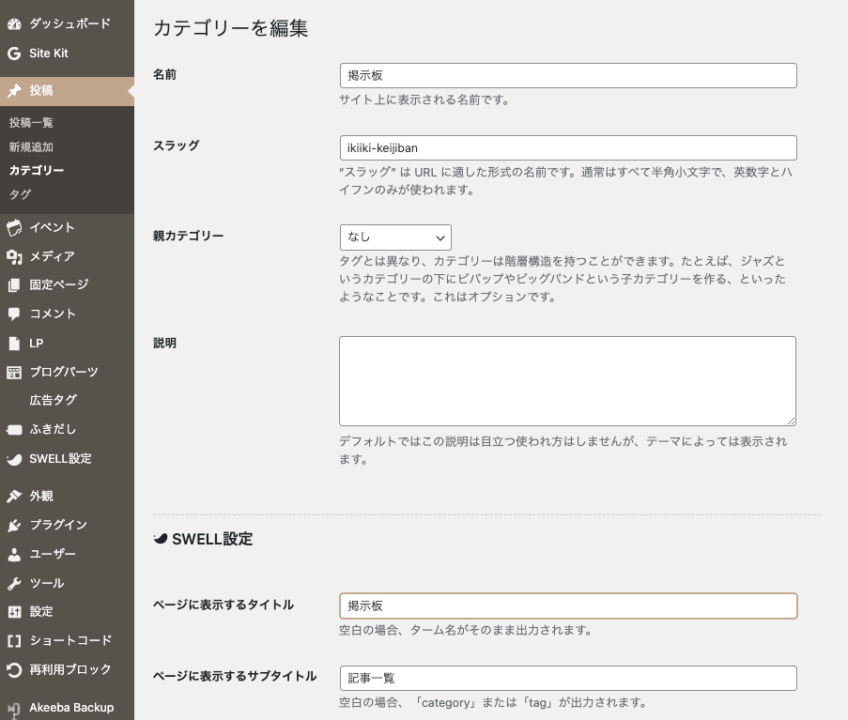The width and height of the screenshot is (848, 720).
Task: Click the イベント calendar icon
Action: tap(14, 228)
